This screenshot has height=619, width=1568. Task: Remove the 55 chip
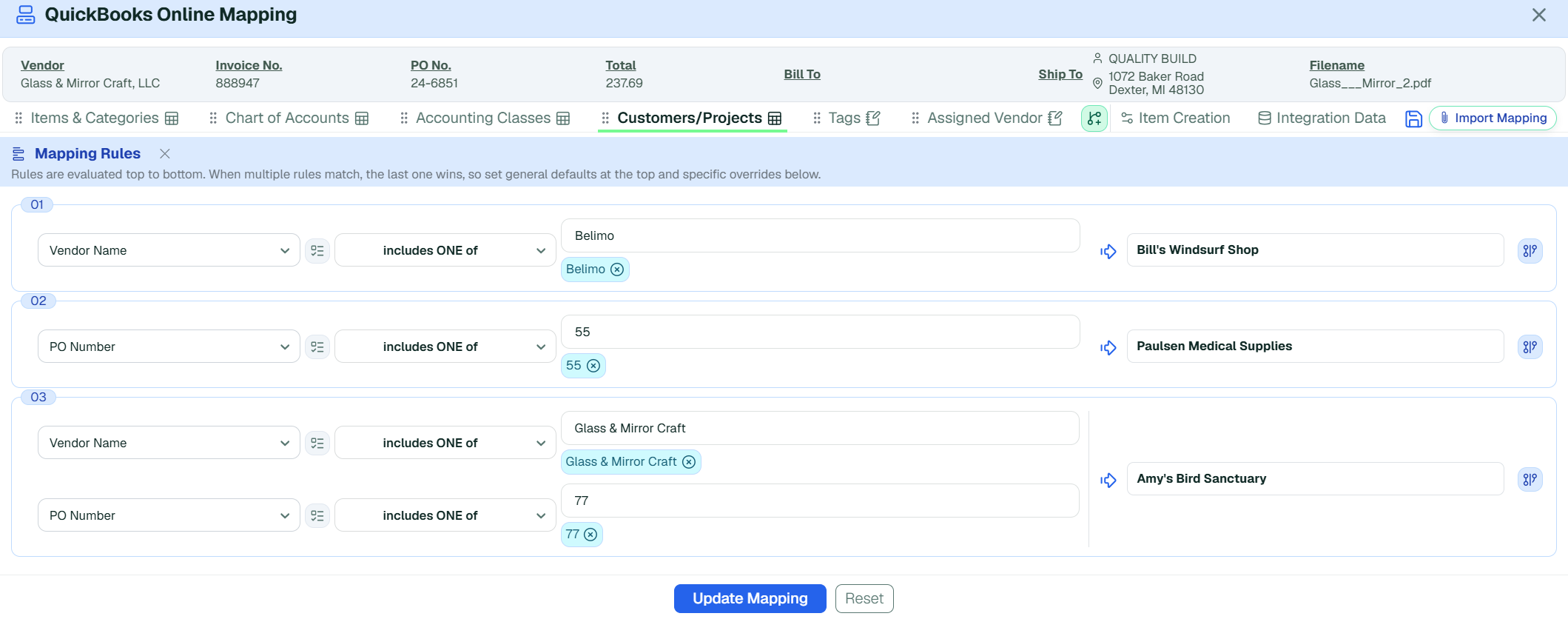(x=593, y=366)
